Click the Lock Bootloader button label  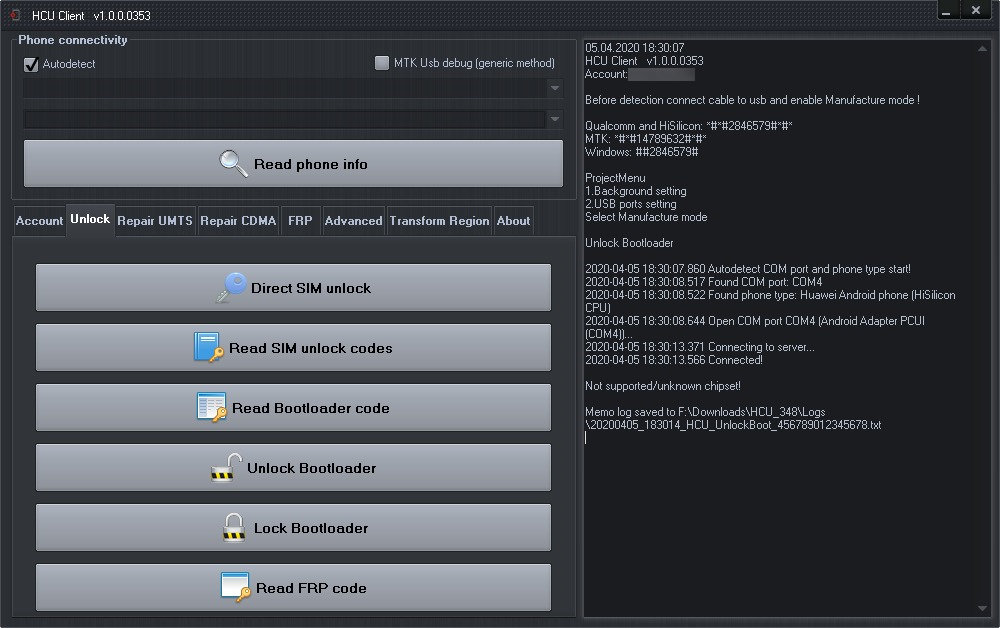(311, 528)
